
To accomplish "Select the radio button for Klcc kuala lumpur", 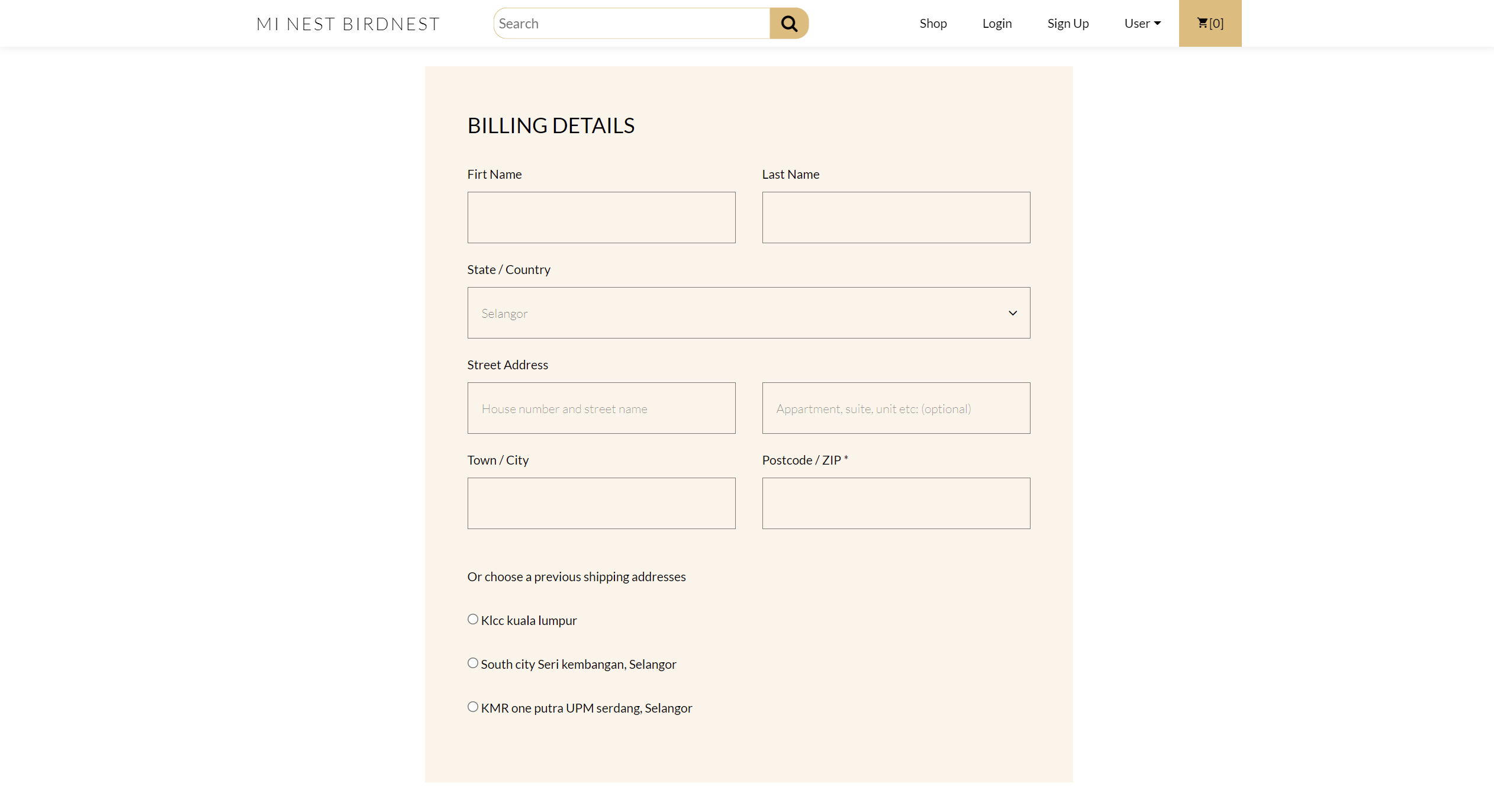I will click(472, 618).
